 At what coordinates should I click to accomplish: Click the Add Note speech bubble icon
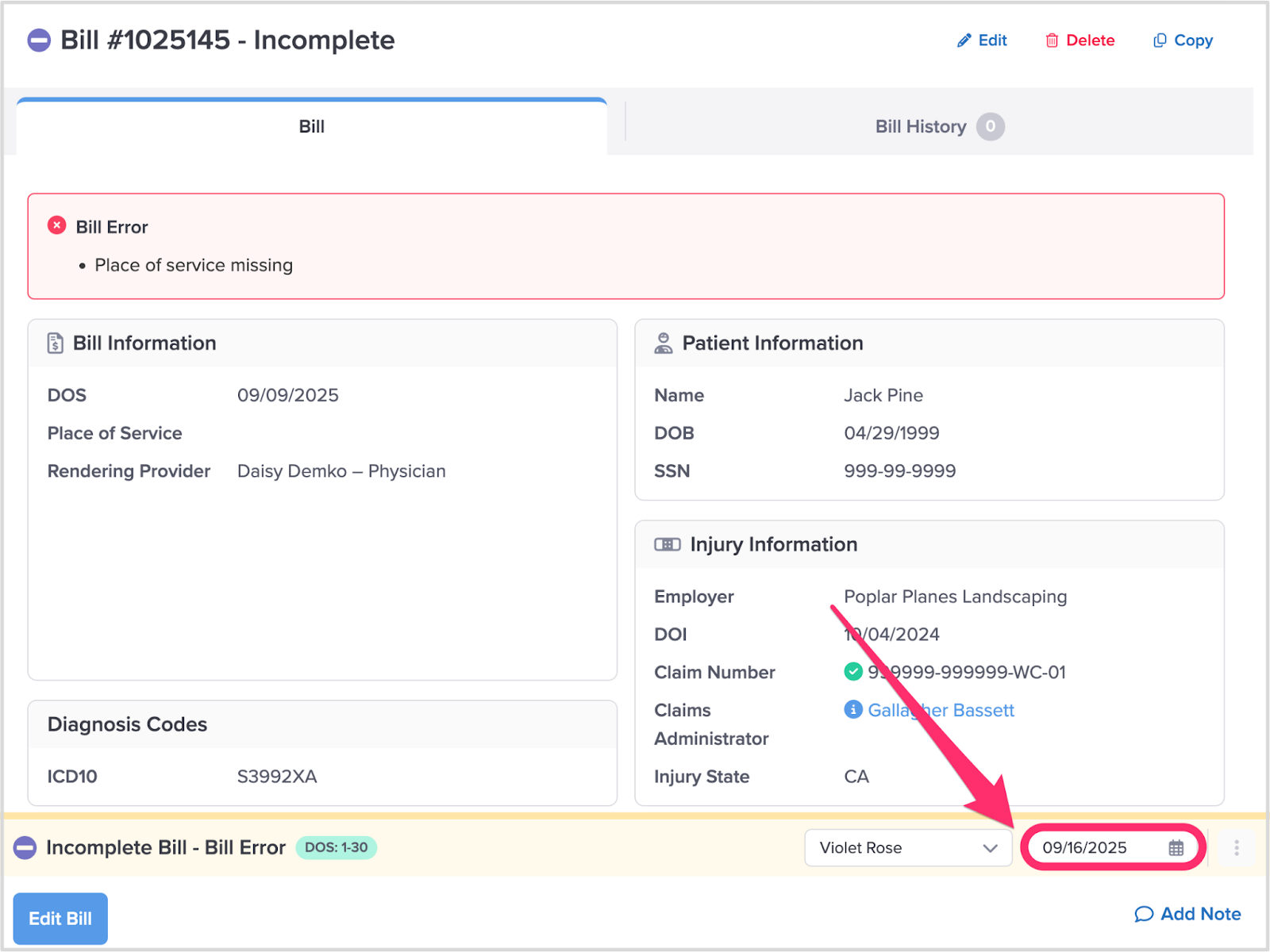point(1143,914)
